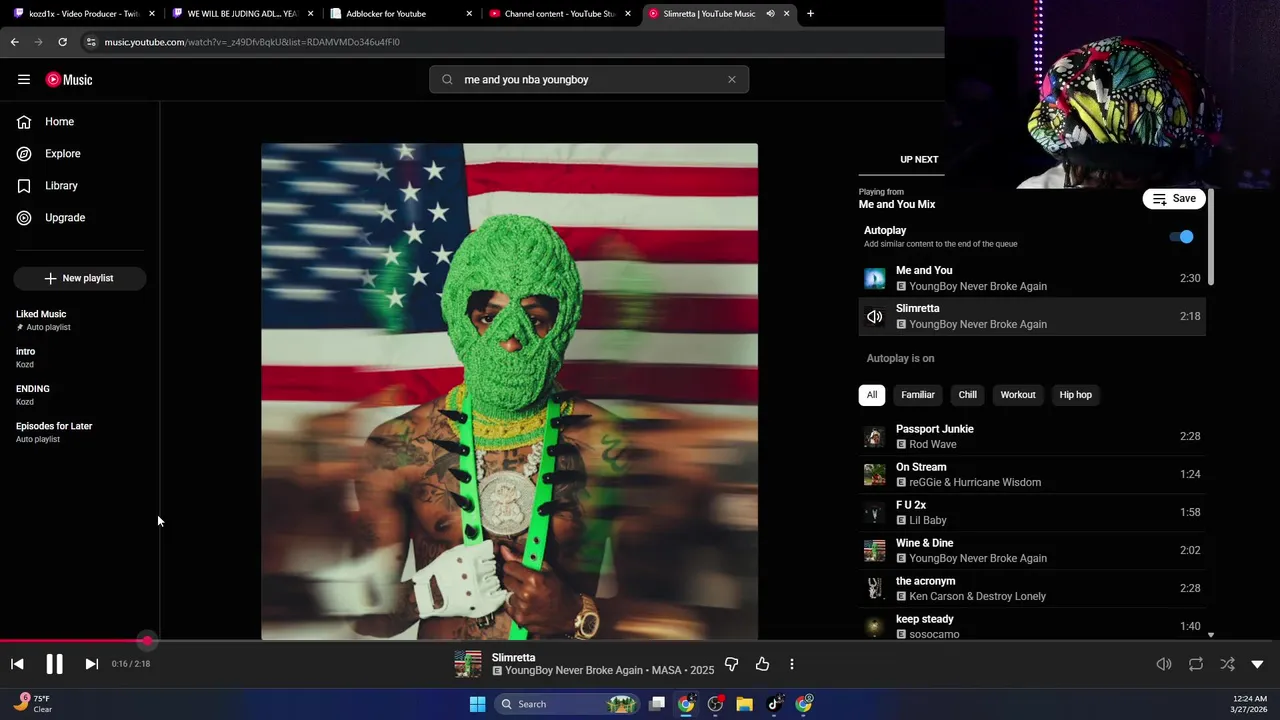The image size is (1280, 720).
Task: Select the Workout filter chip
Action: (1018, 395)
